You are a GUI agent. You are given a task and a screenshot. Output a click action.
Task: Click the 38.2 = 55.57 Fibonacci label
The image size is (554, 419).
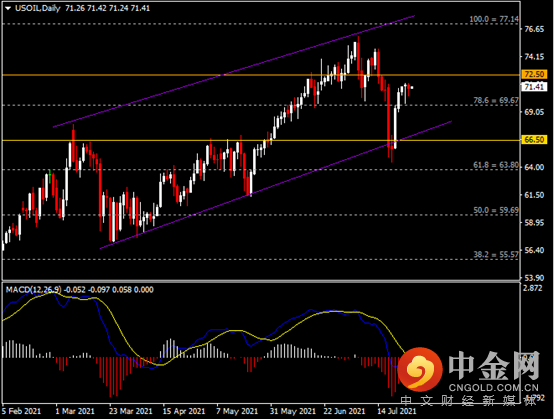coord(496,254)
